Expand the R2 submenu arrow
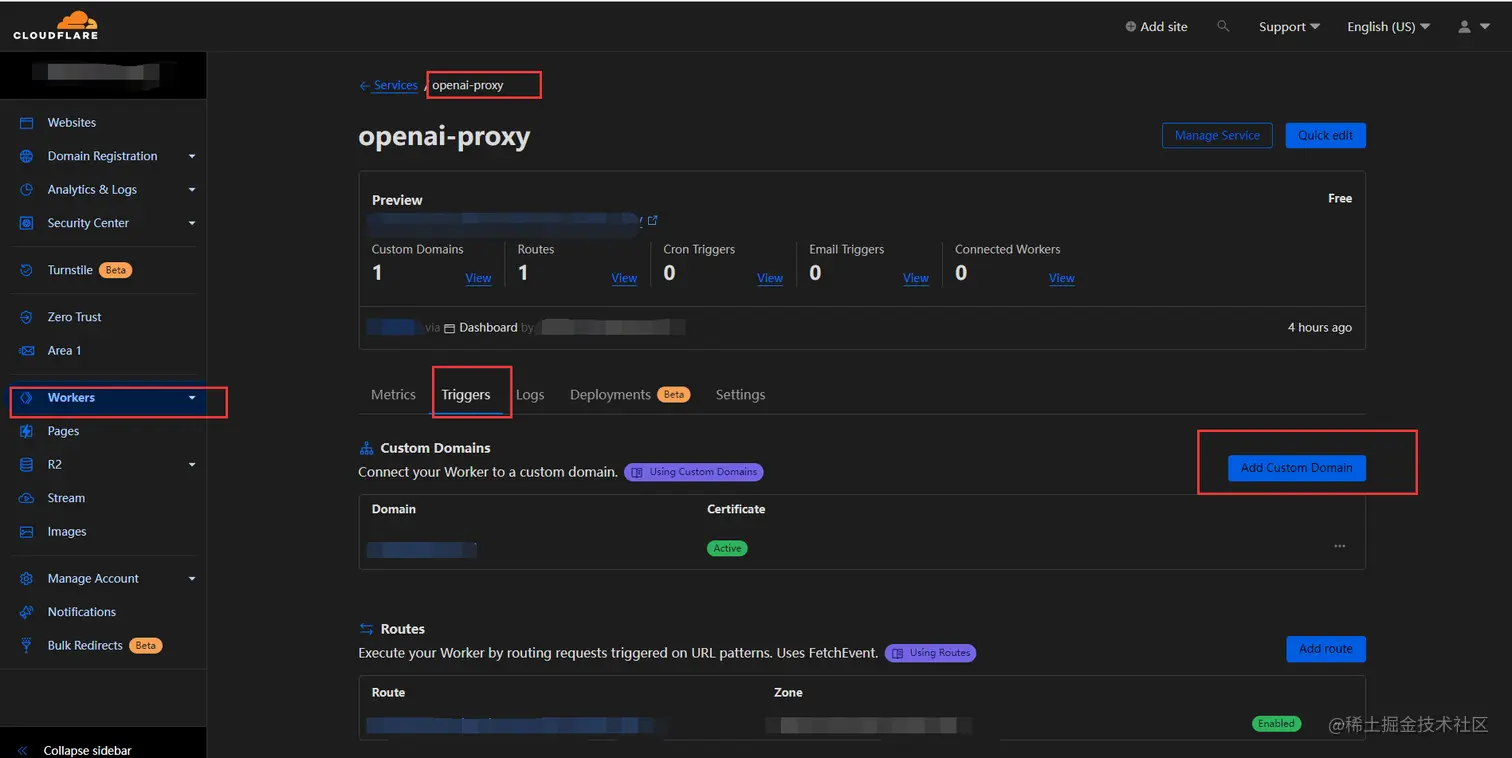The width and height of the screenshot is (1512, 758). 192,465
